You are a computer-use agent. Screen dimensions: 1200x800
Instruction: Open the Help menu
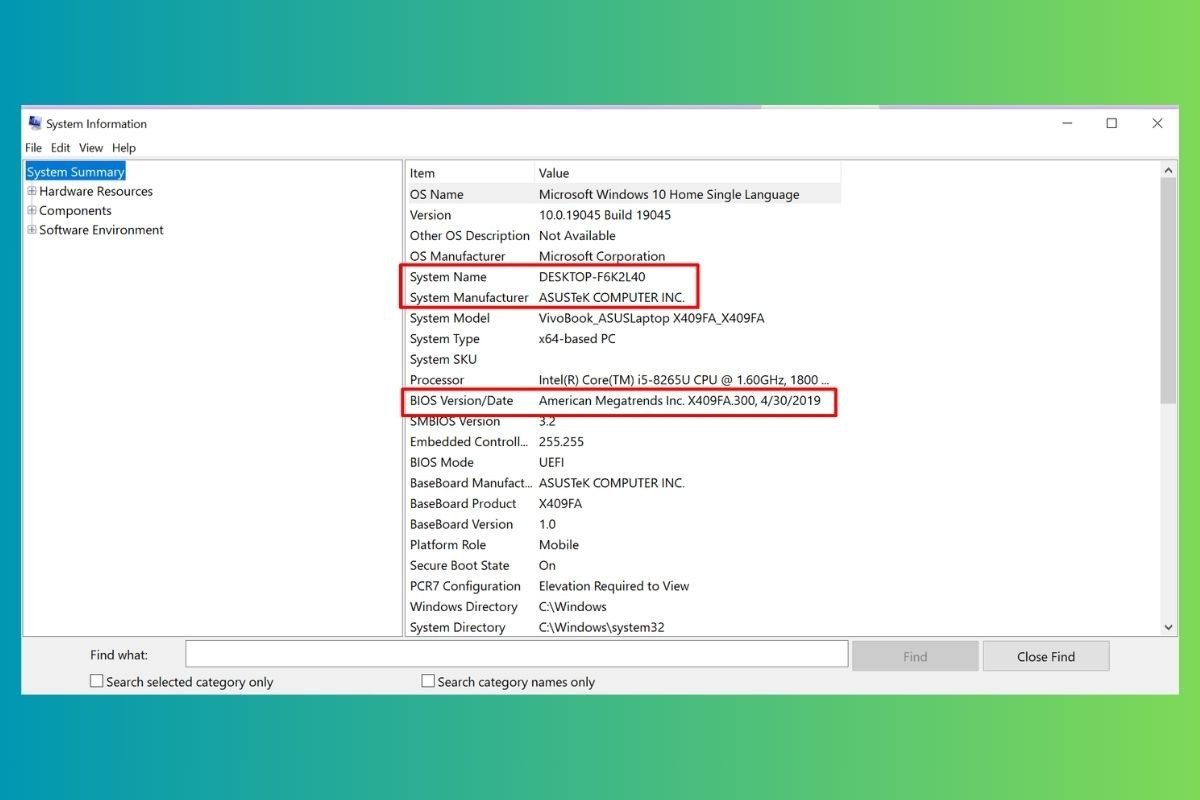123,147
